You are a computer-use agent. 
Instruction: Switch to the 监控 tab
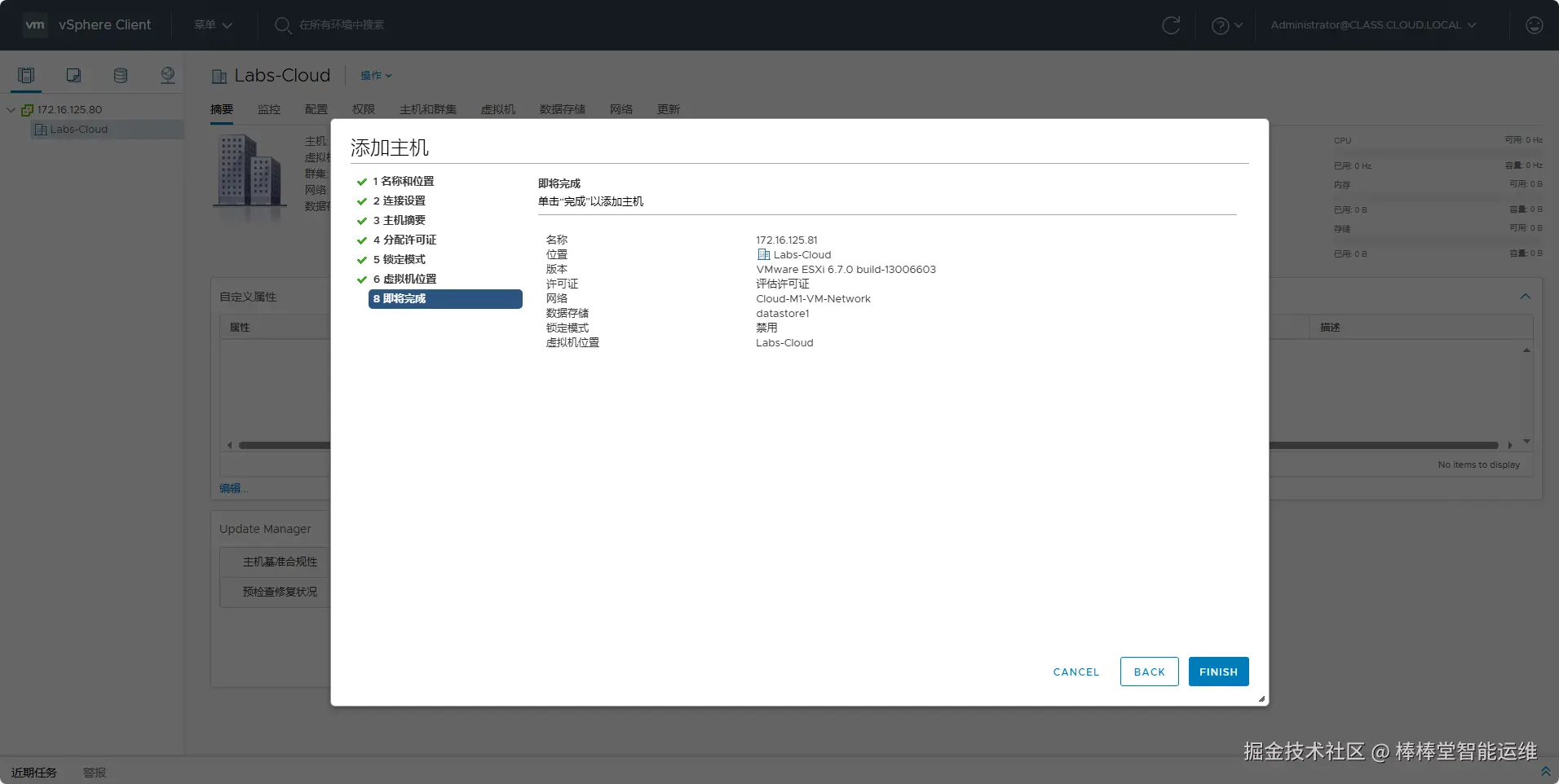[x=269, y=109]
